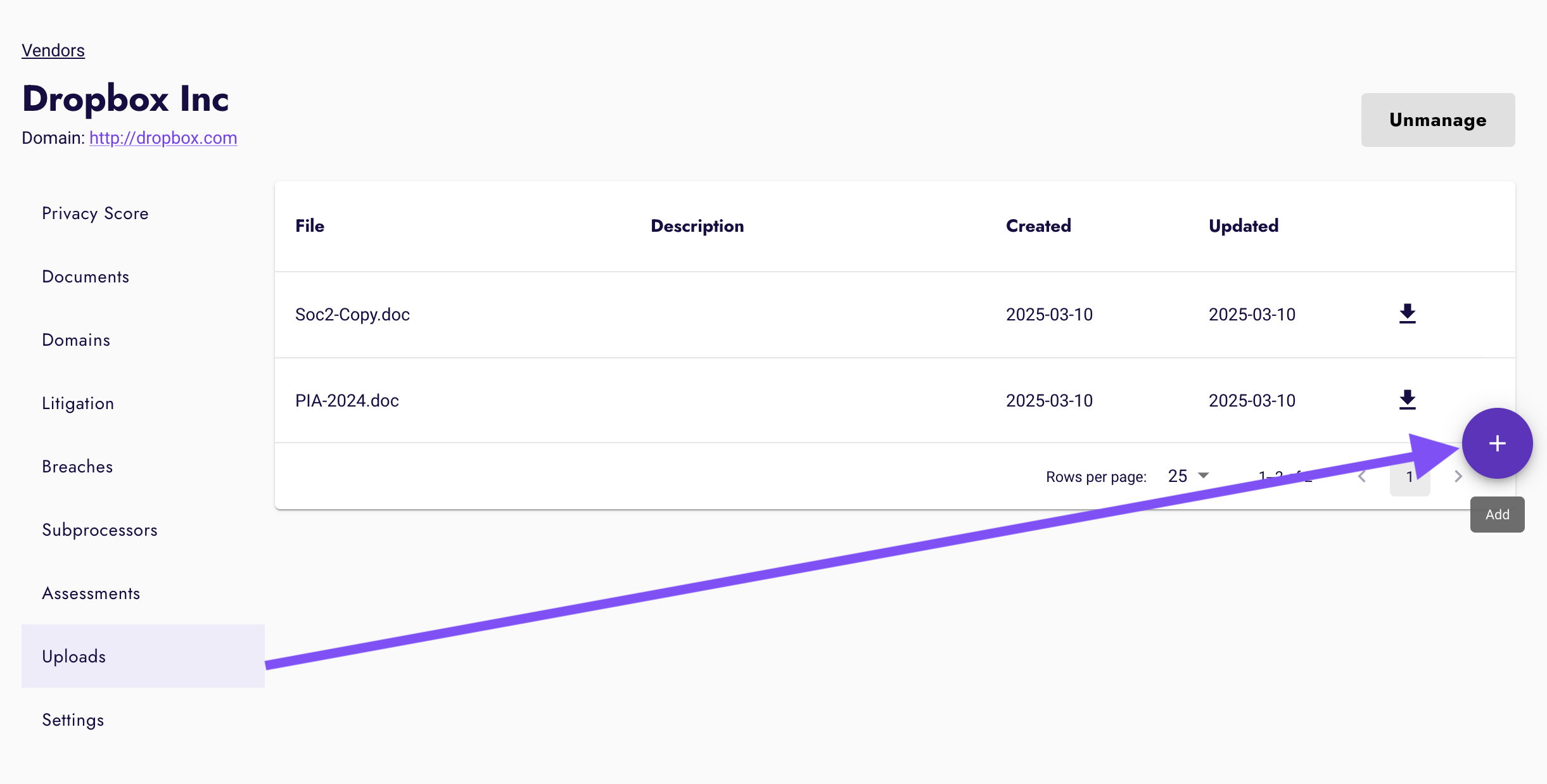Download the Soc2-Copy.doc file

tap(1407, 314)
